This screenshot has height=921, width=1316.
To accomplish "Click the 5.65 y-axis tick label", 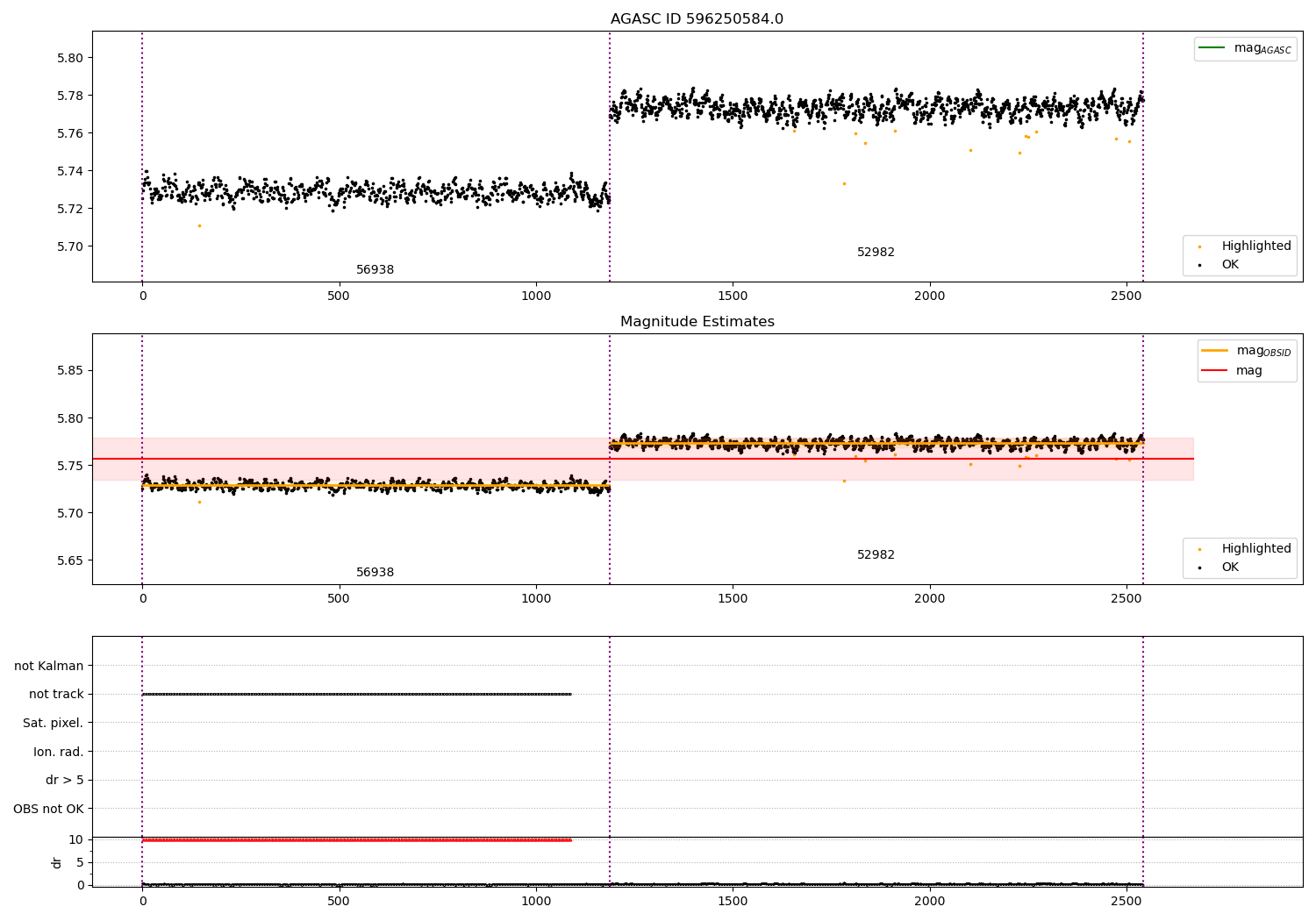I will pyautogui.click(x=70, y=560).
